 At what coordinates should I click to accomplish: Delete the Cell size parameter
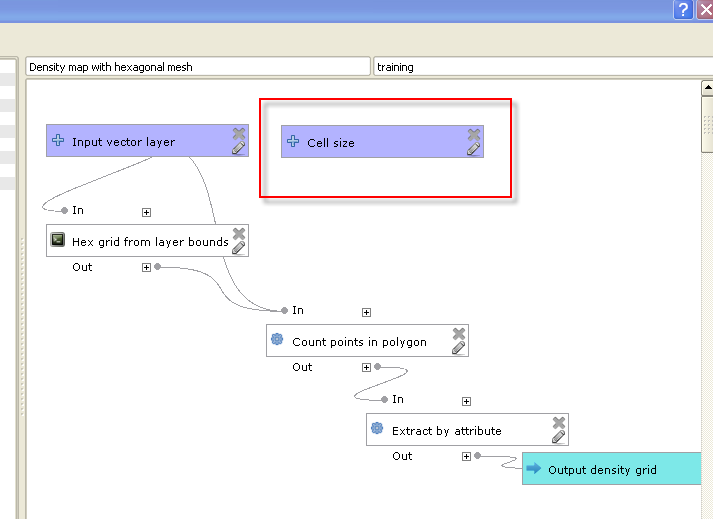(474, 135)
